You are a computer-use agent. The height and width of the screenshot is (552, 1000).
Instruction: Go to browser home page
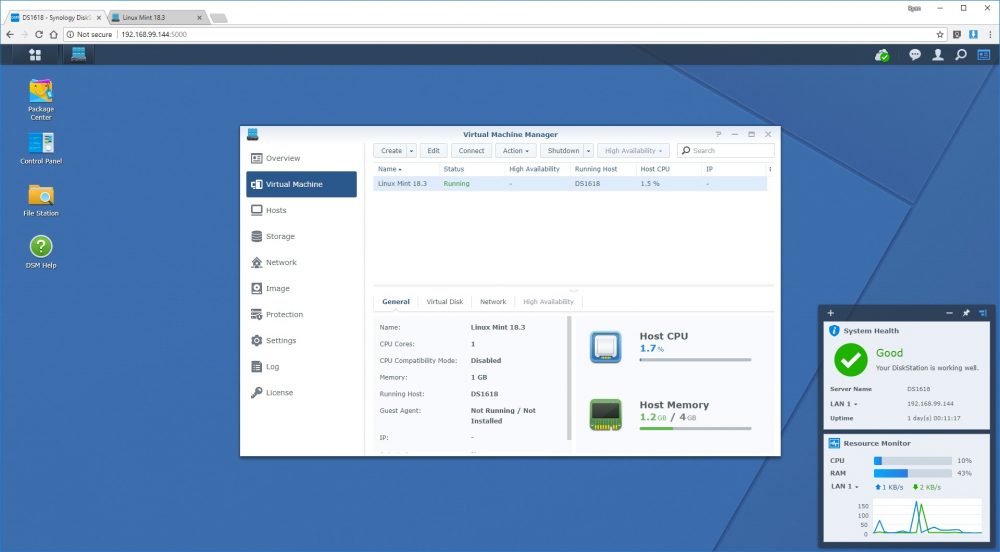pos(54,34)
